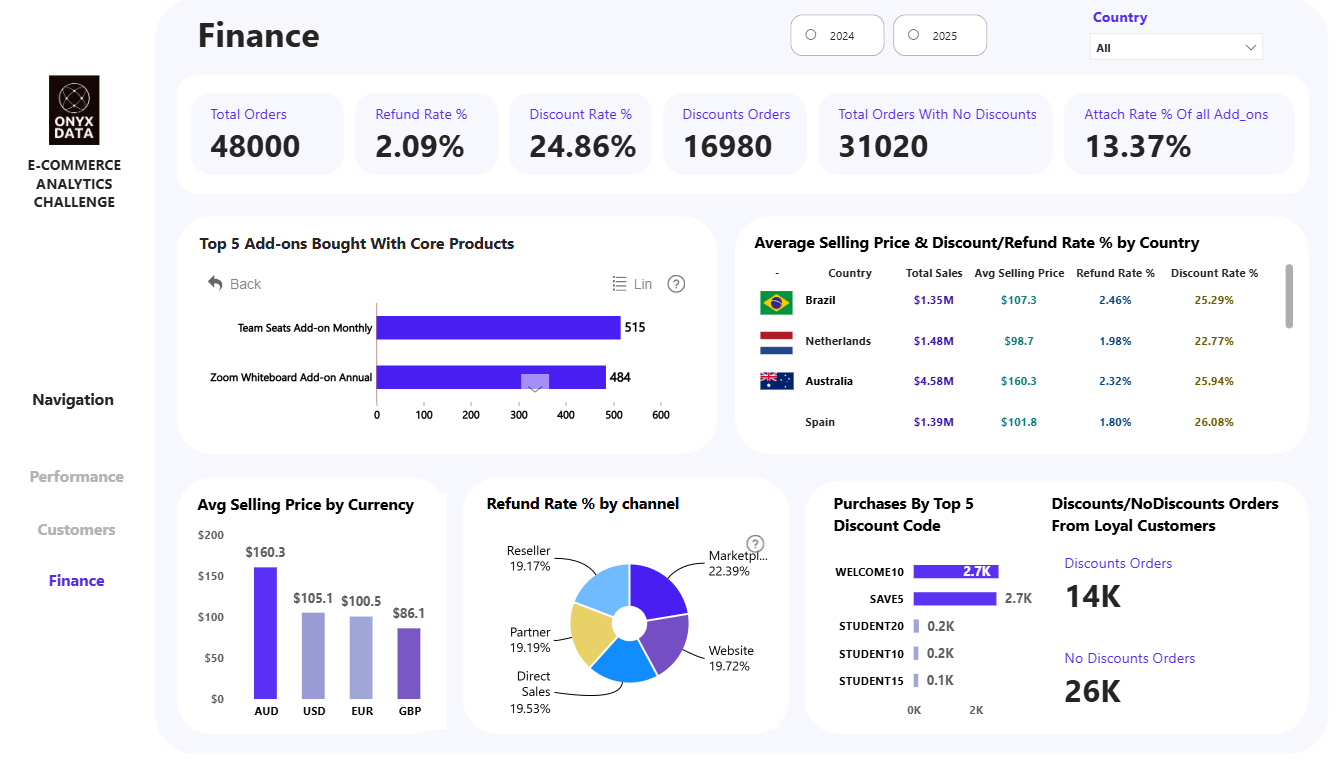Click the country table vertical scrollbar

[x=1289, y=296]
